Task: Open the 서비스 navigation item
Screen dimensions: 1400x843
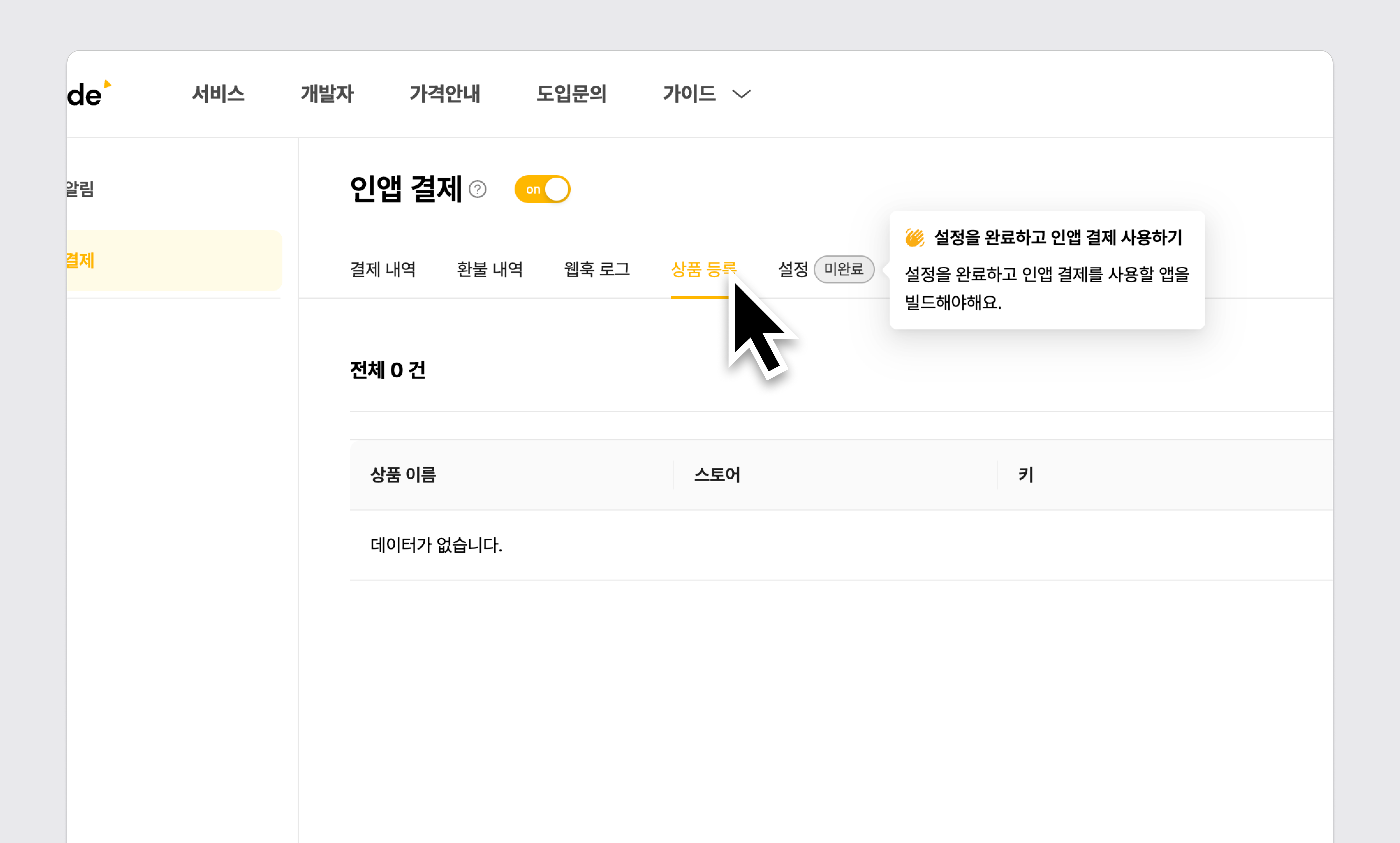Action: [x=218, y=94]
